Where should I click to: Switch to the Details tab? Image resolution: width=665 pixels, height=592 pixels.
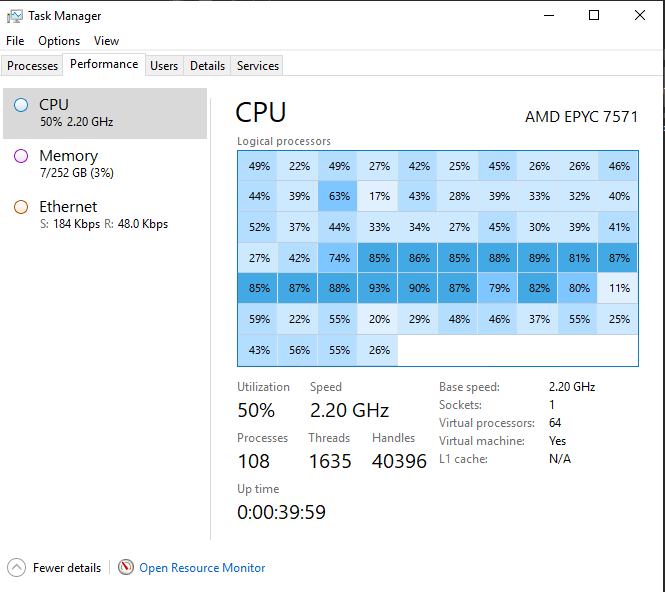[207, 66]
